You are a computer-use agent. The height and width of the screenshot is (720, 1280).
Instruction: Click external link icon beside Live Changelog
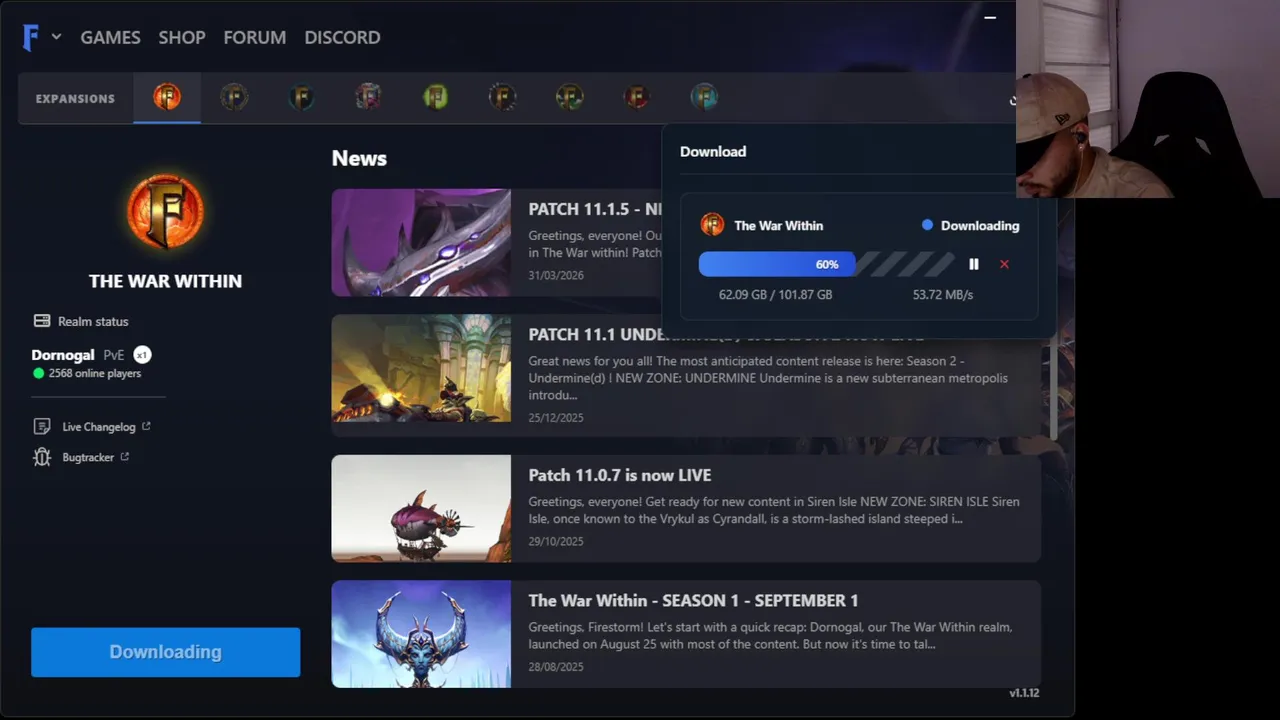click(x=146, y=426)
